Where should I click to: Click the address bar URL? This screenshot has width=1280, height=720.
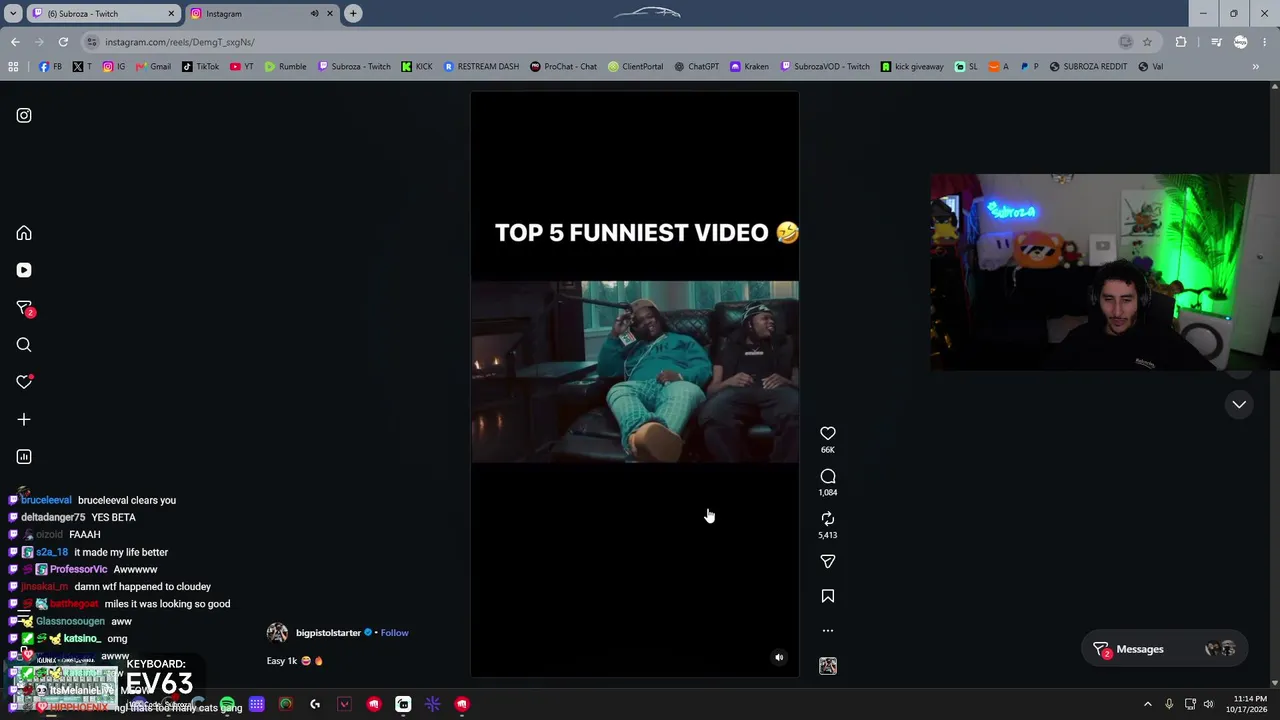(x=180, y=42)
